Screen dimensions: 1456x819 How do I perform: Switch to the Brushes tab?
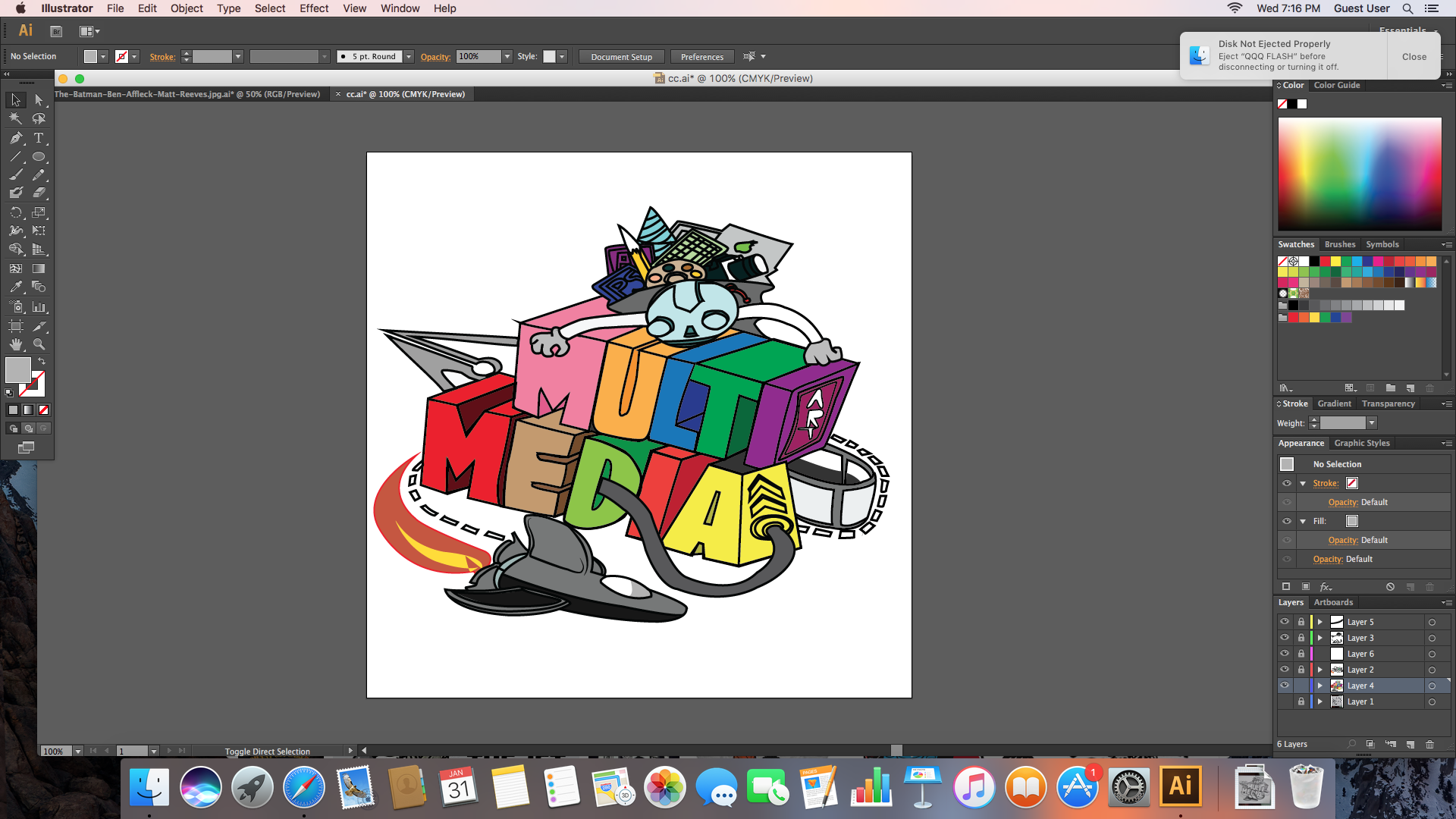click(x=1340, y=244)
